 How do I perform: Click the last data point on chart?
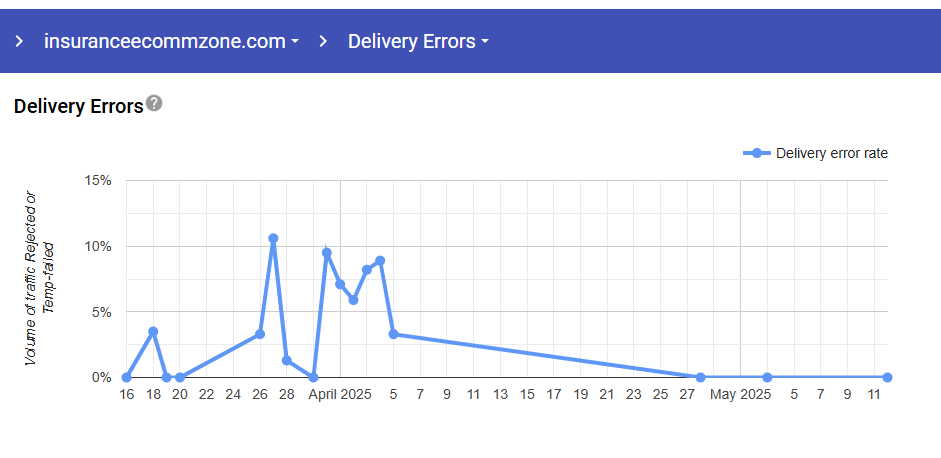pyautogui.click(x=887, y=377)
